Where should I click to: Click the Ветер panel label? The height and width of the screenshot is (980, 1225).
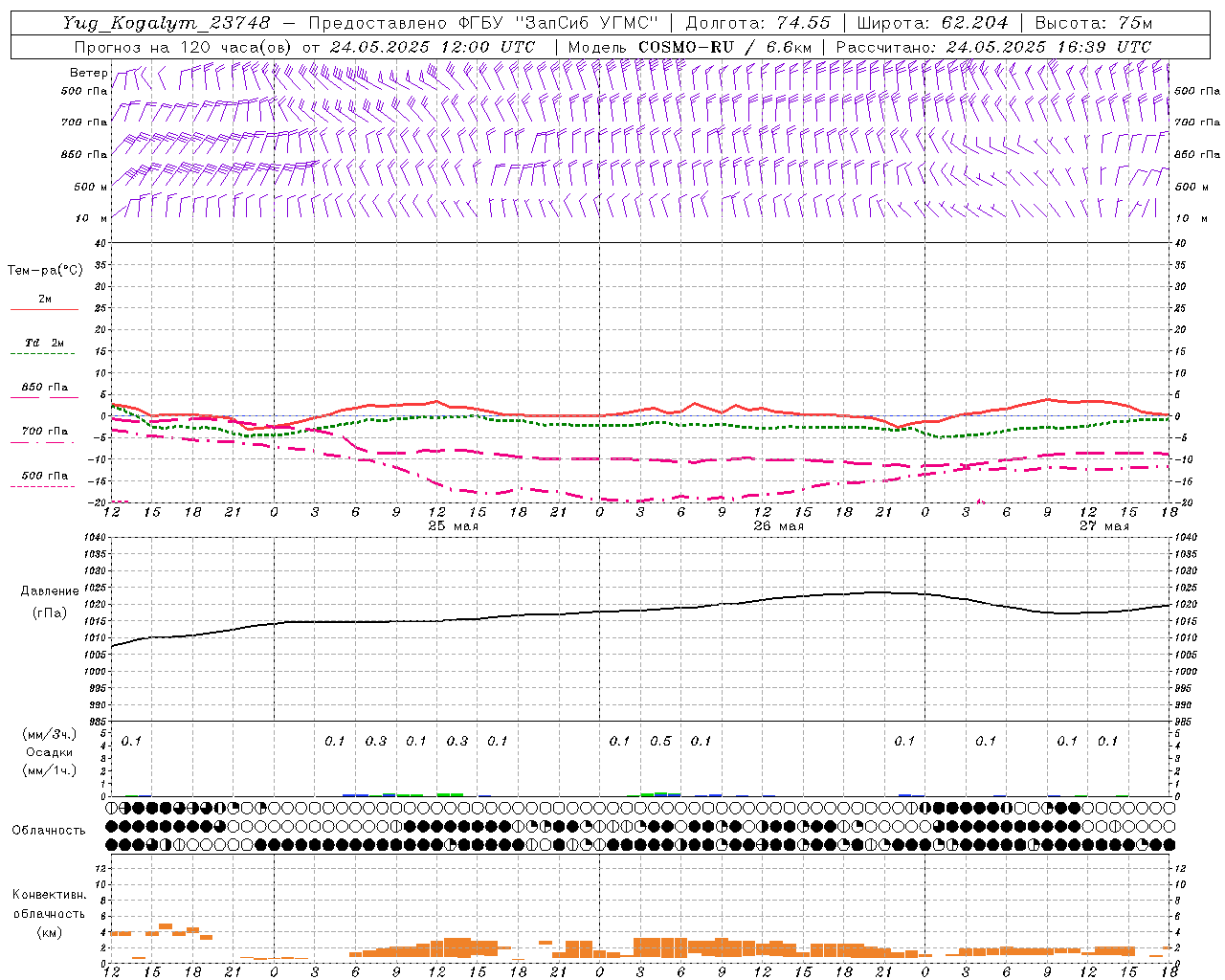coord(89,73)
